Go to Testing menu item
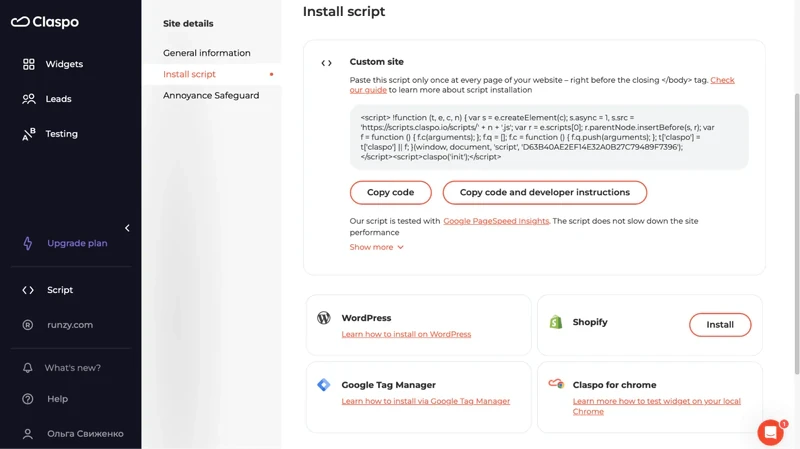Screen dimensions: 800x449 [62, 134]
